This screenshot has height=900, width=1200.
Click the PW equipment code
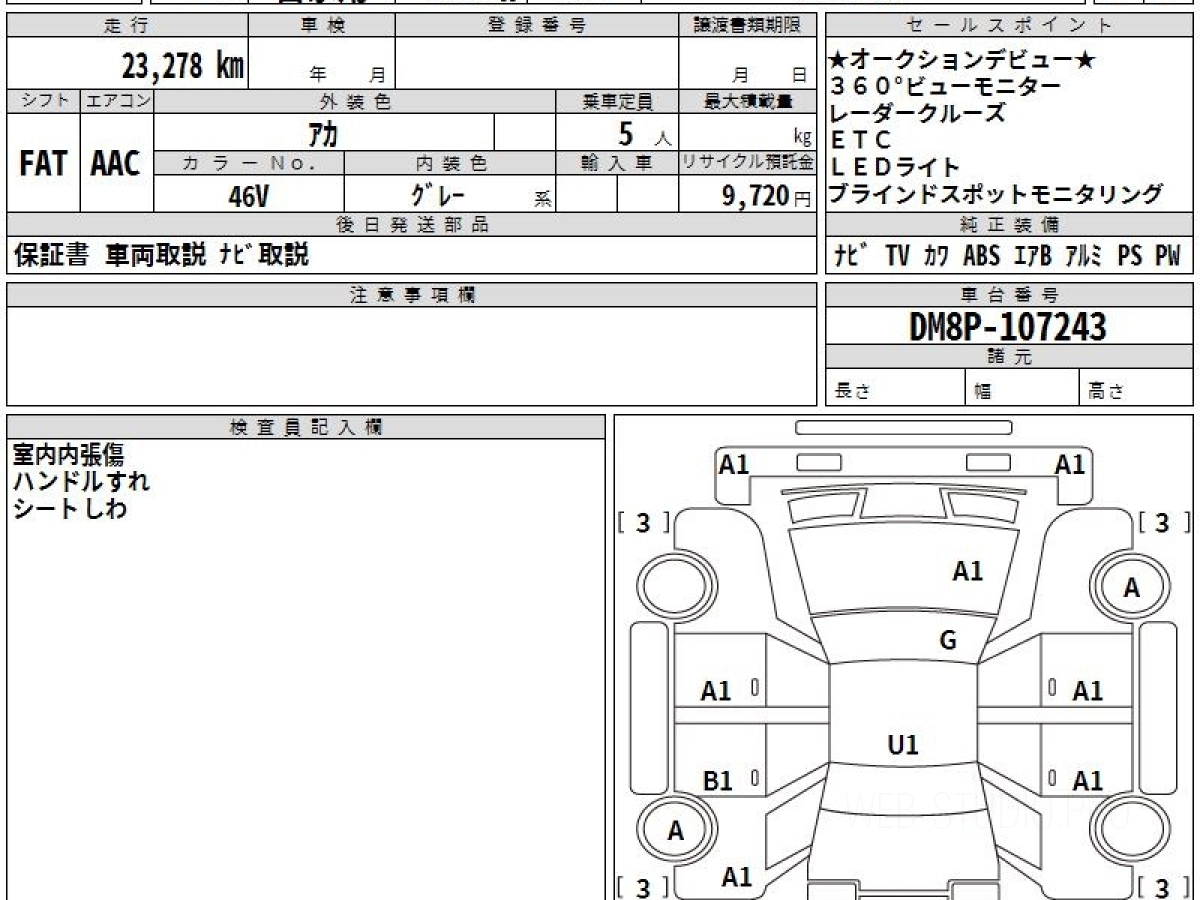click(1168, 256)
